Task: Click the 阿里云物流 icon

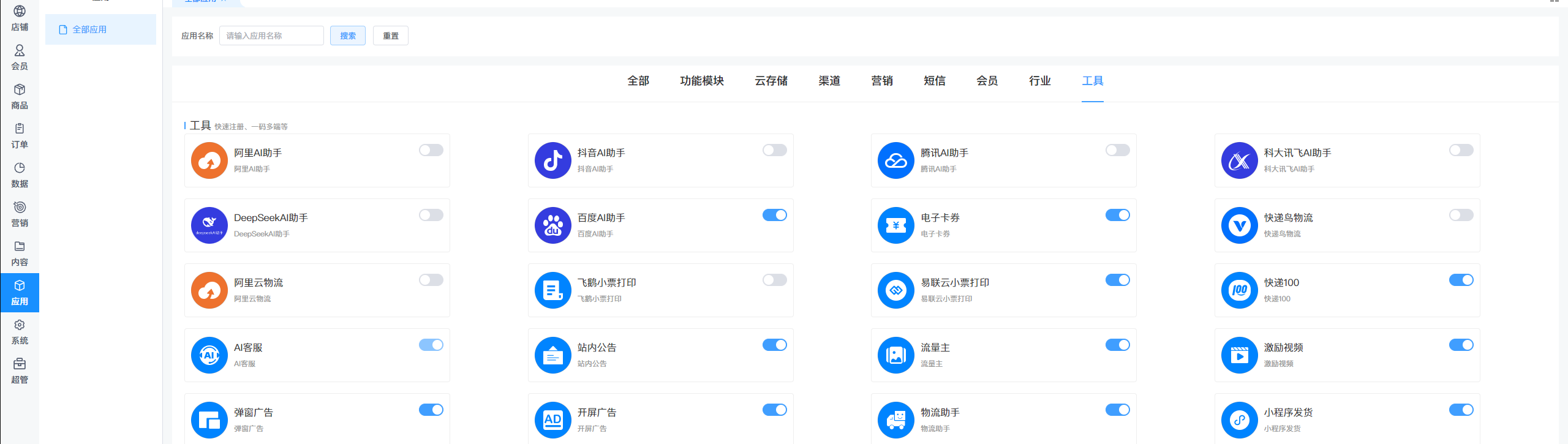Action: pyautogui.click(x=209, y=290)
